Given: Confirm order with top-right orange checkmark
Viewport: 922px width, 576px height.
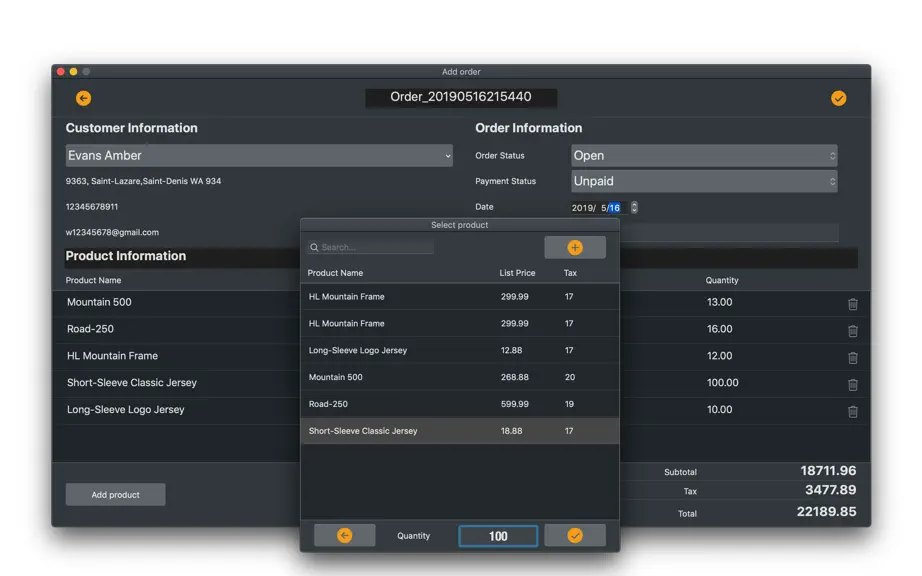Looking at the screenshot, I should [839, 98].
